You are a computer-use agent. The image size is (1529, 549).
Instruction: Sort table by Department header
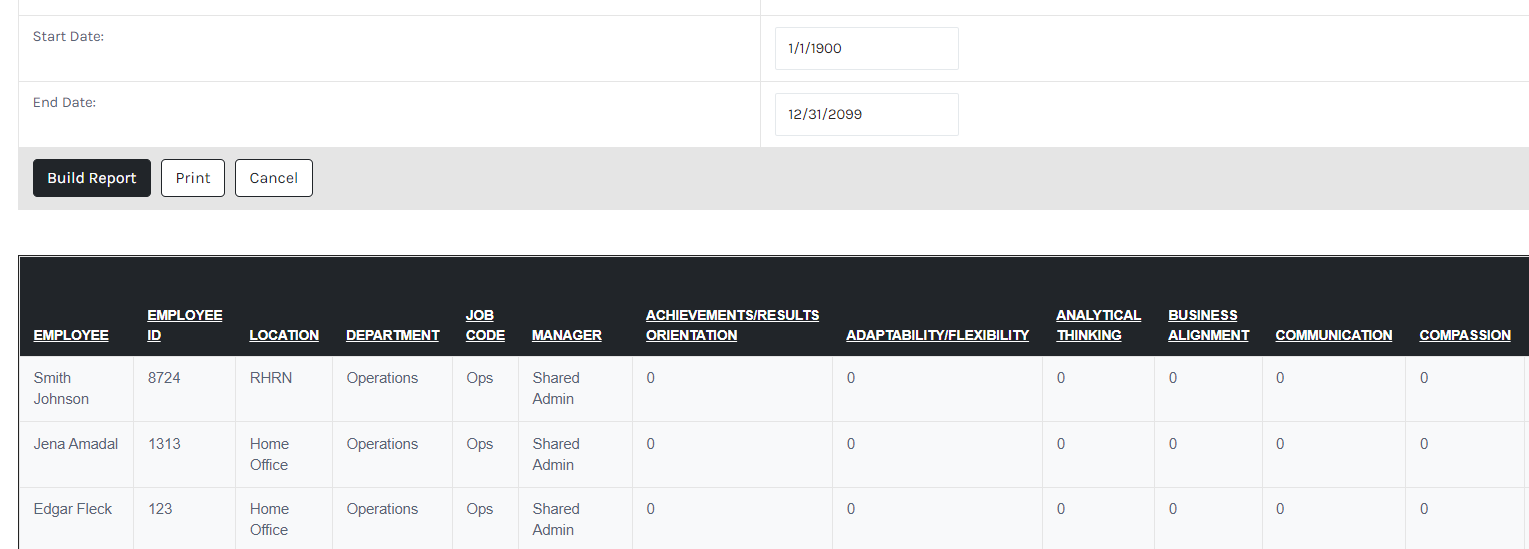click(x=393, y=335)
